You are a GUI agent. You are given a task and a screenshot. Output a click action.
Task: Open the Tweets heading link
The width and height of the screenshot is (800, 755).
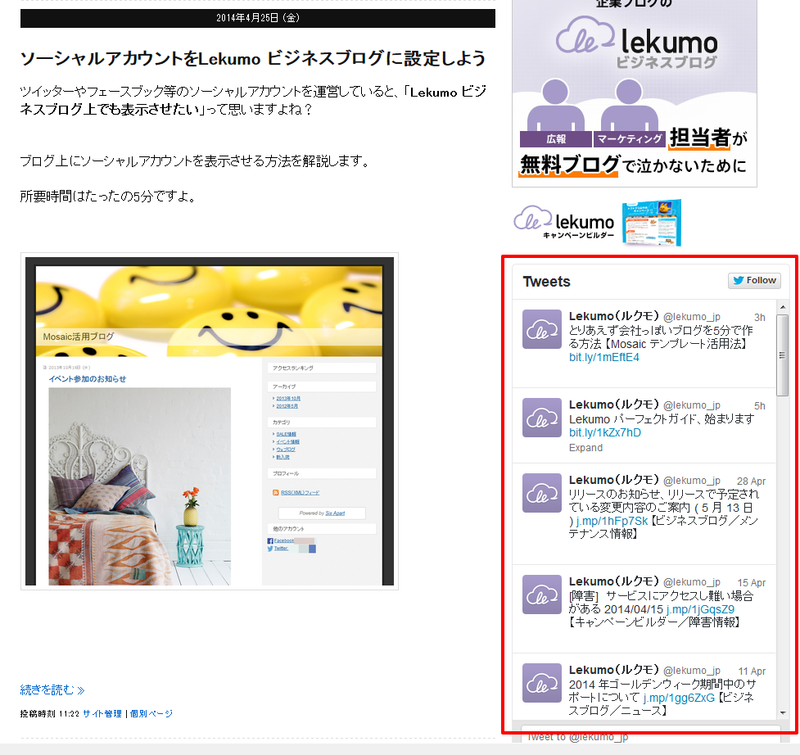(x=546, y=282)
